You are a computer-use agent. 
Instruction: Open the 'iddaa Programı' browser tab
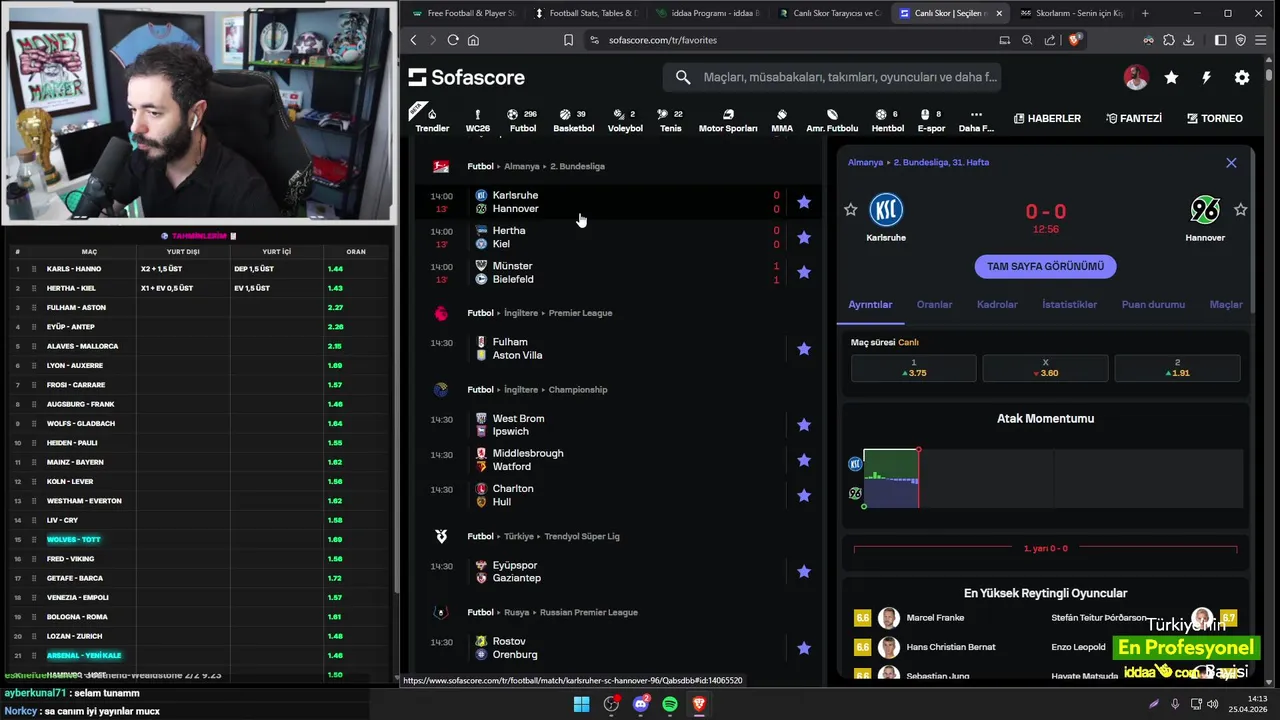pyautogui.click(x=707, y=13)
